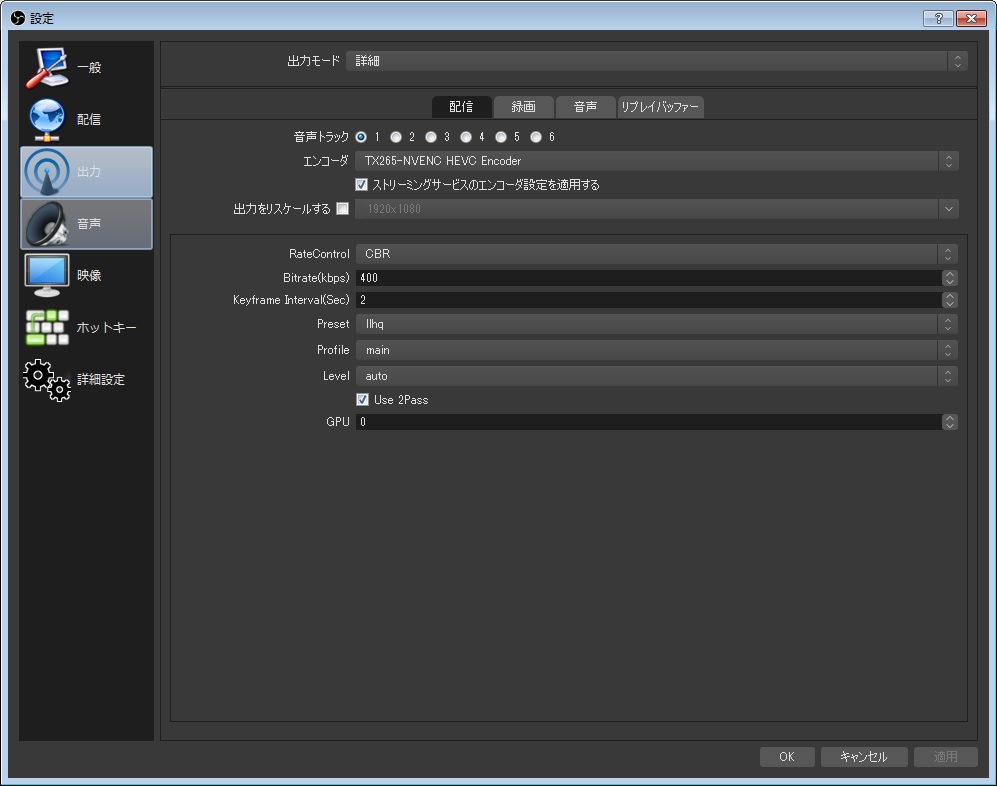Open the Preset llhq dropdown
The width and height of the screenshot is (997, 786).
[657, 324]
